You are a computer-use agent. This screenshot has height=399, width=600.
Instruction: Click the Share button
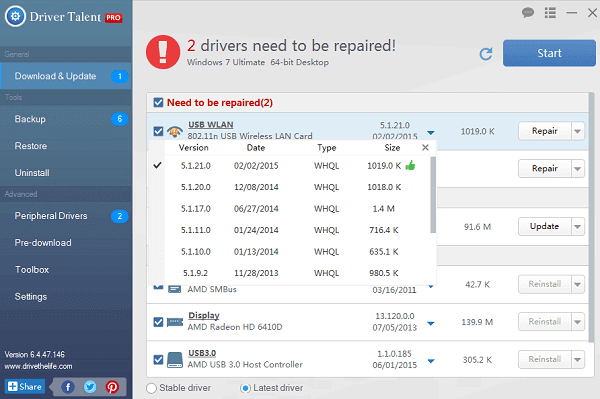pos(25,387)
